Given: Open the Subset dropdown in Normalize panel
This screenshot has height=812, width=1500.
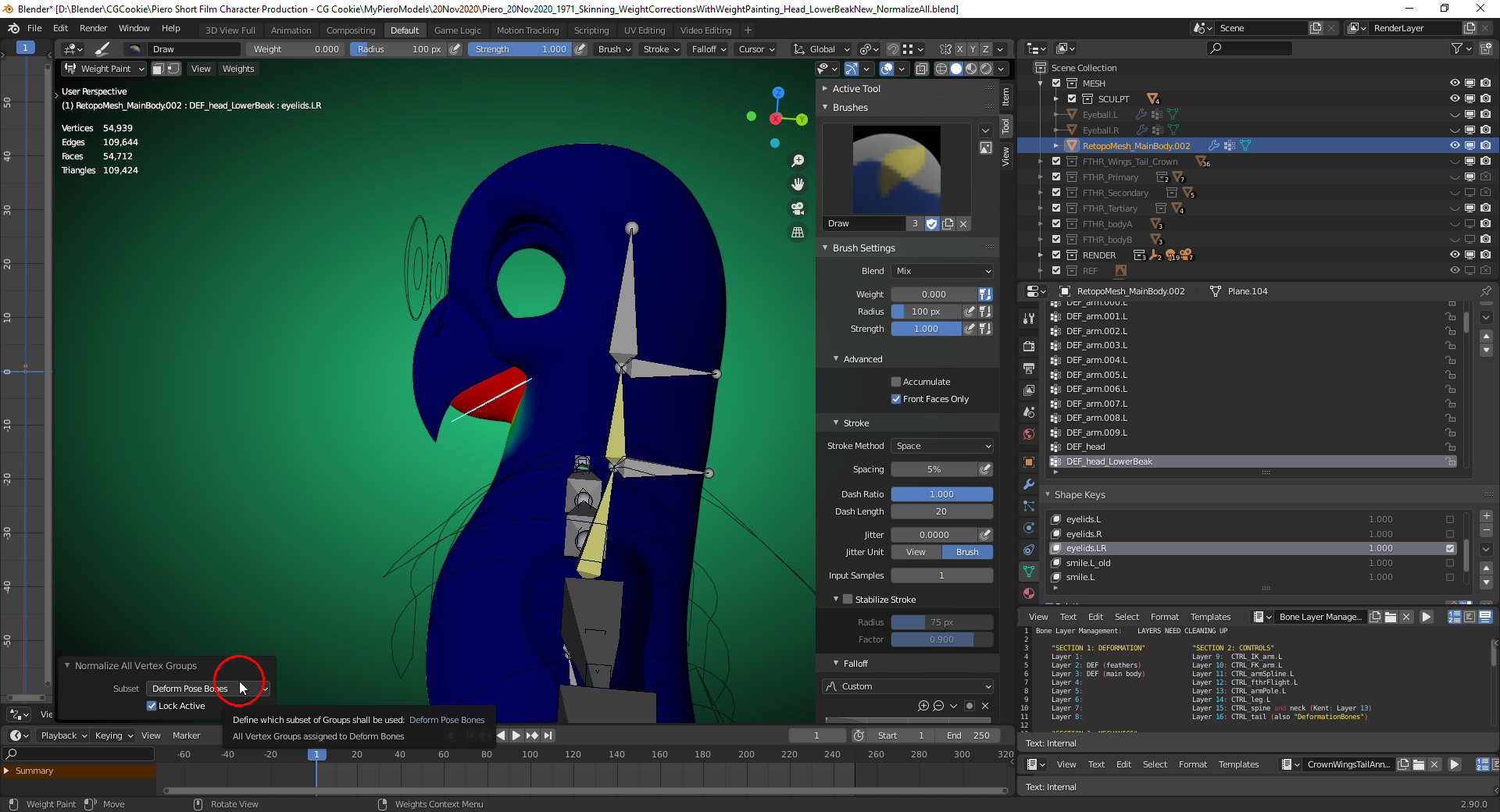Looking at the screenshot, I should pos(207,689).
